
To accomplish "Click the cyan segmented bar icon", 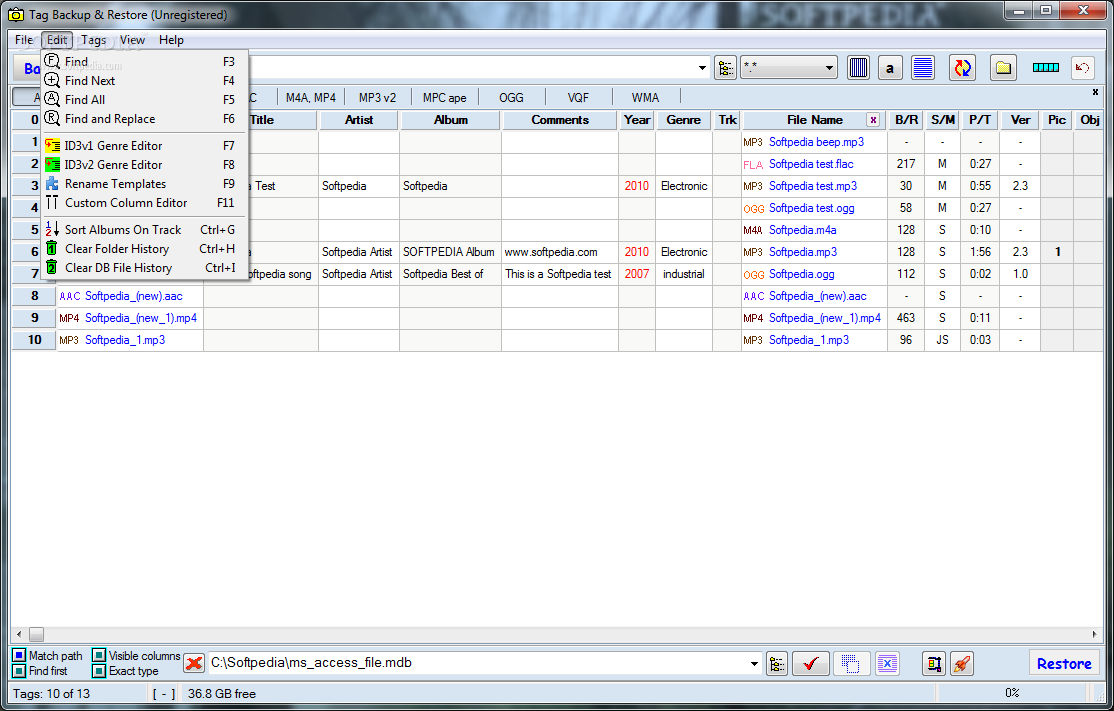I will [1045, 67].
